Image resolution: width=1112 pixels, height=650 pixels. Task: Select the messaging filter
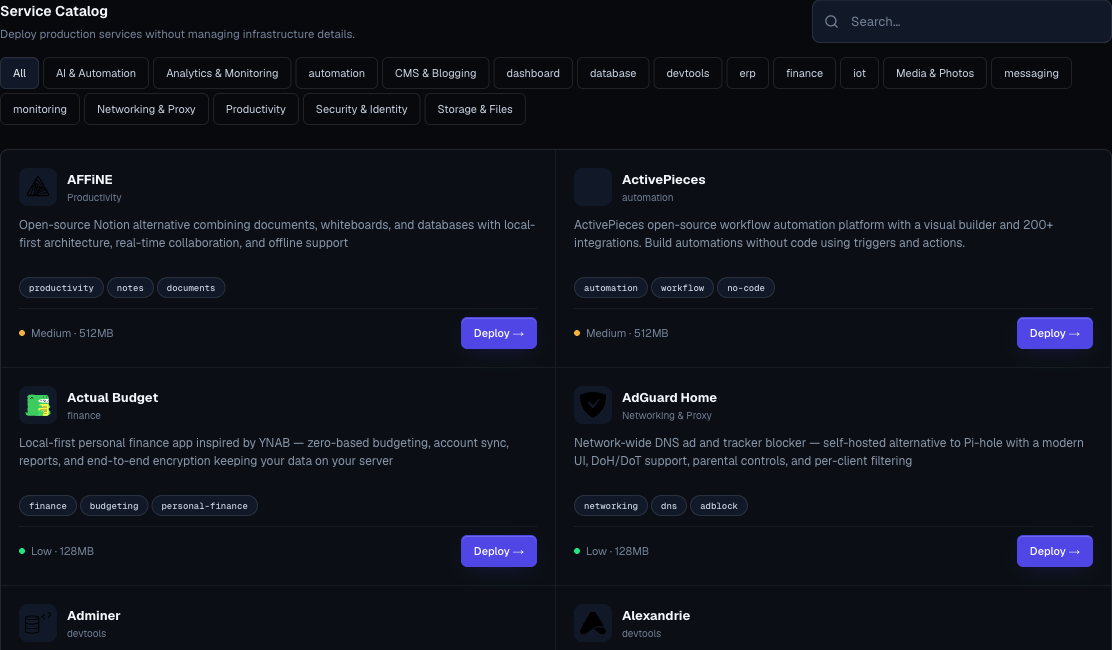click(1031, 73)
